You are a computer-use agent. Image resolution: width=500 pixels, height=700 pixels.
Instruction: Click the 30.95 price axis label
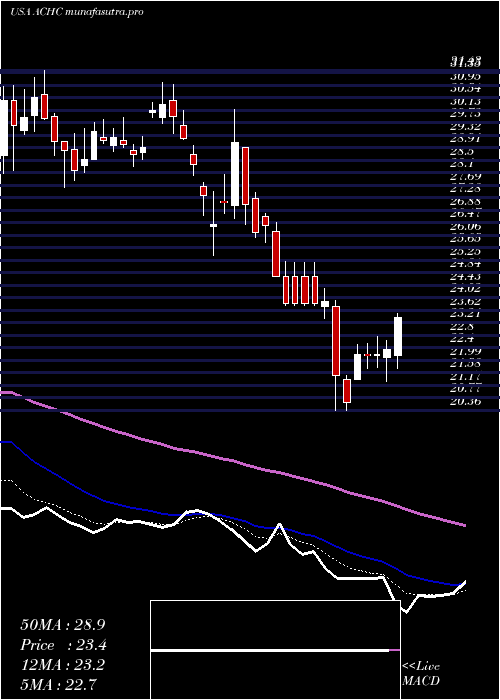(x=465, y=76)
